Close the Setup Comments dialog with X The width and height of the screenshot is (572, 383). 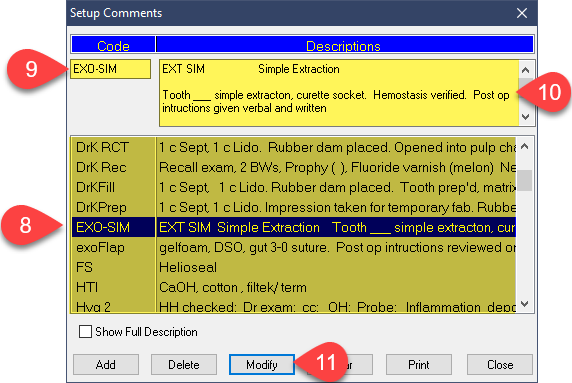point(522,13)
